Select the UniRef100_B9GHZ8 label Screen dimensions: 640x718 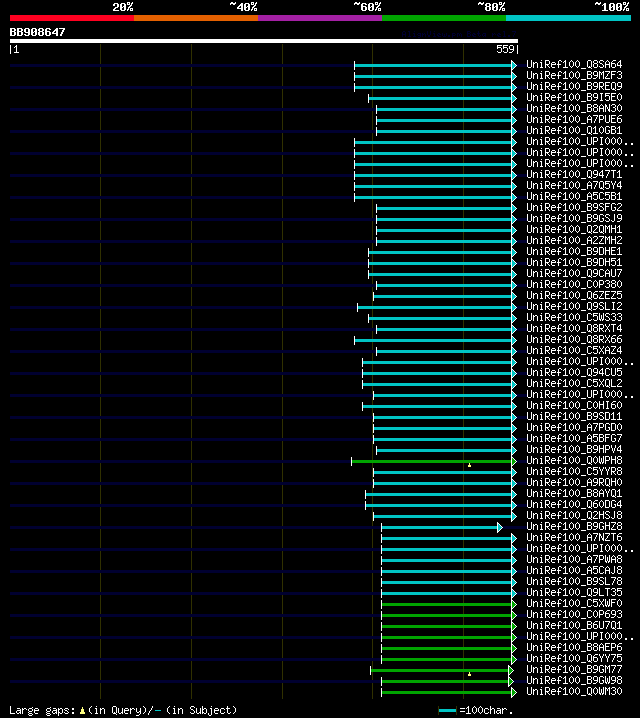tap(574, 526)
